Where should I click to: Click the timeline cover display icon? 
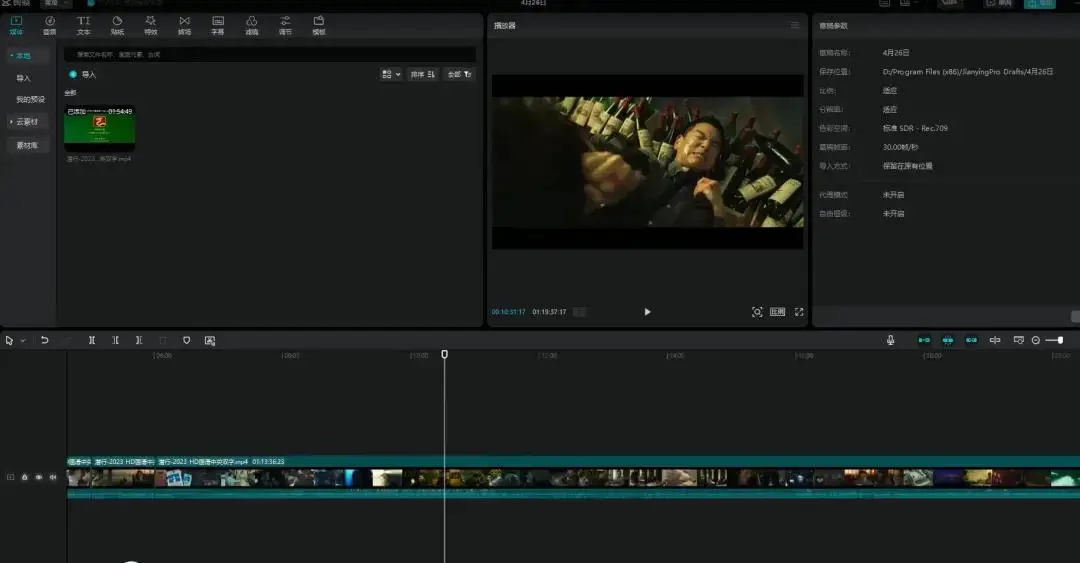[x=1019, y=340]
